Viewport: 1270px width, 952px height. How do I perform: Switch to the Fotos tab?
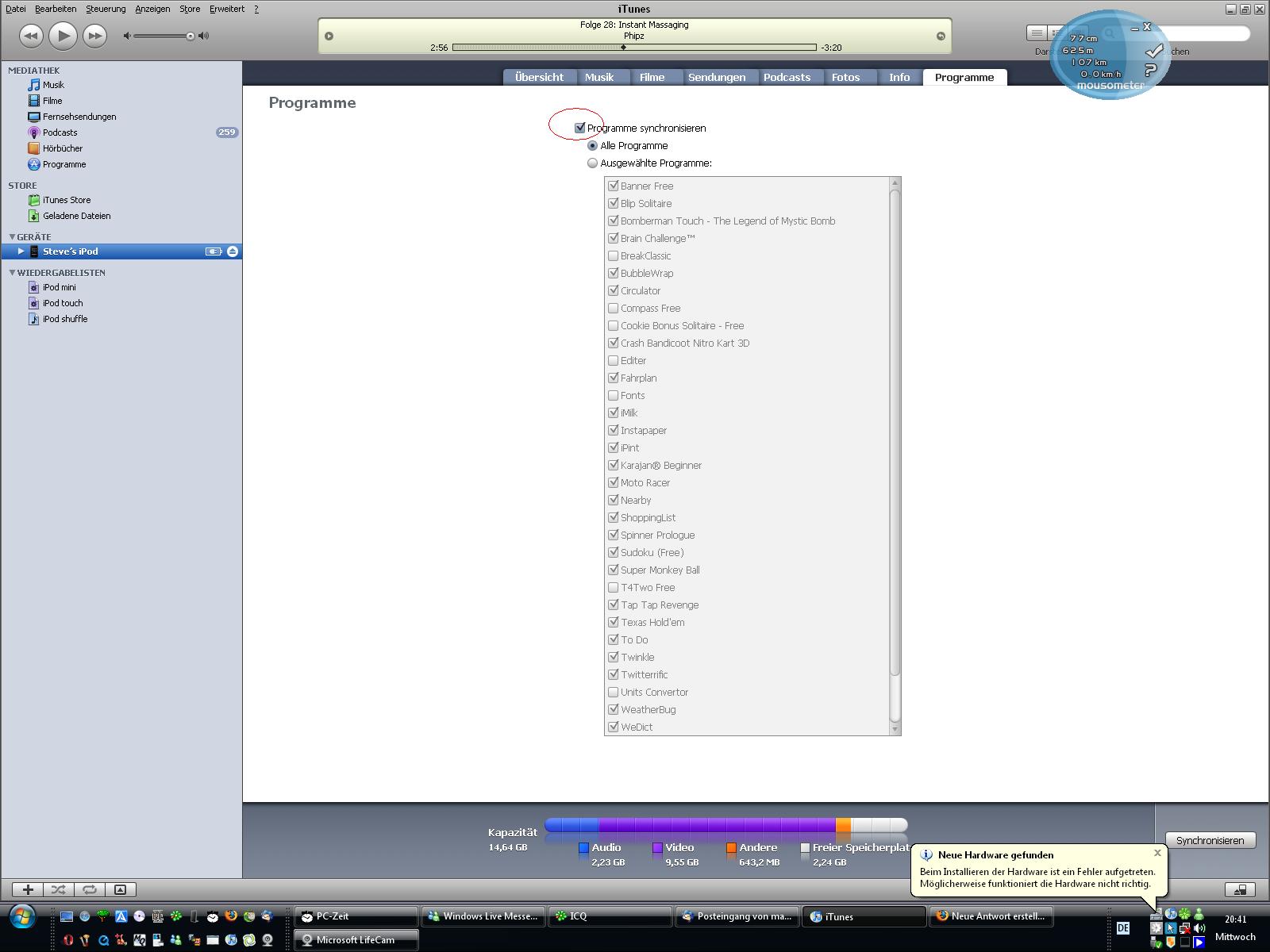(845, 77)
